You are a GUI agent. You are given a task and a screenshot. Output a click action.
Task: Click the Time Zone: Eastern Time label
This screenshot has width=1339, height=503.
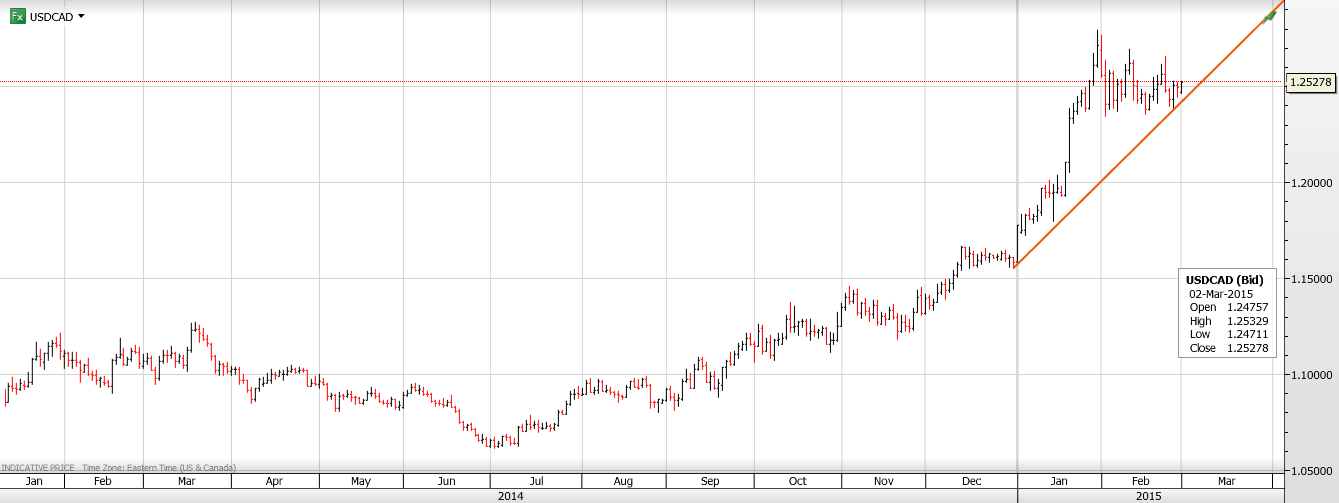click(x=160, y=467)
